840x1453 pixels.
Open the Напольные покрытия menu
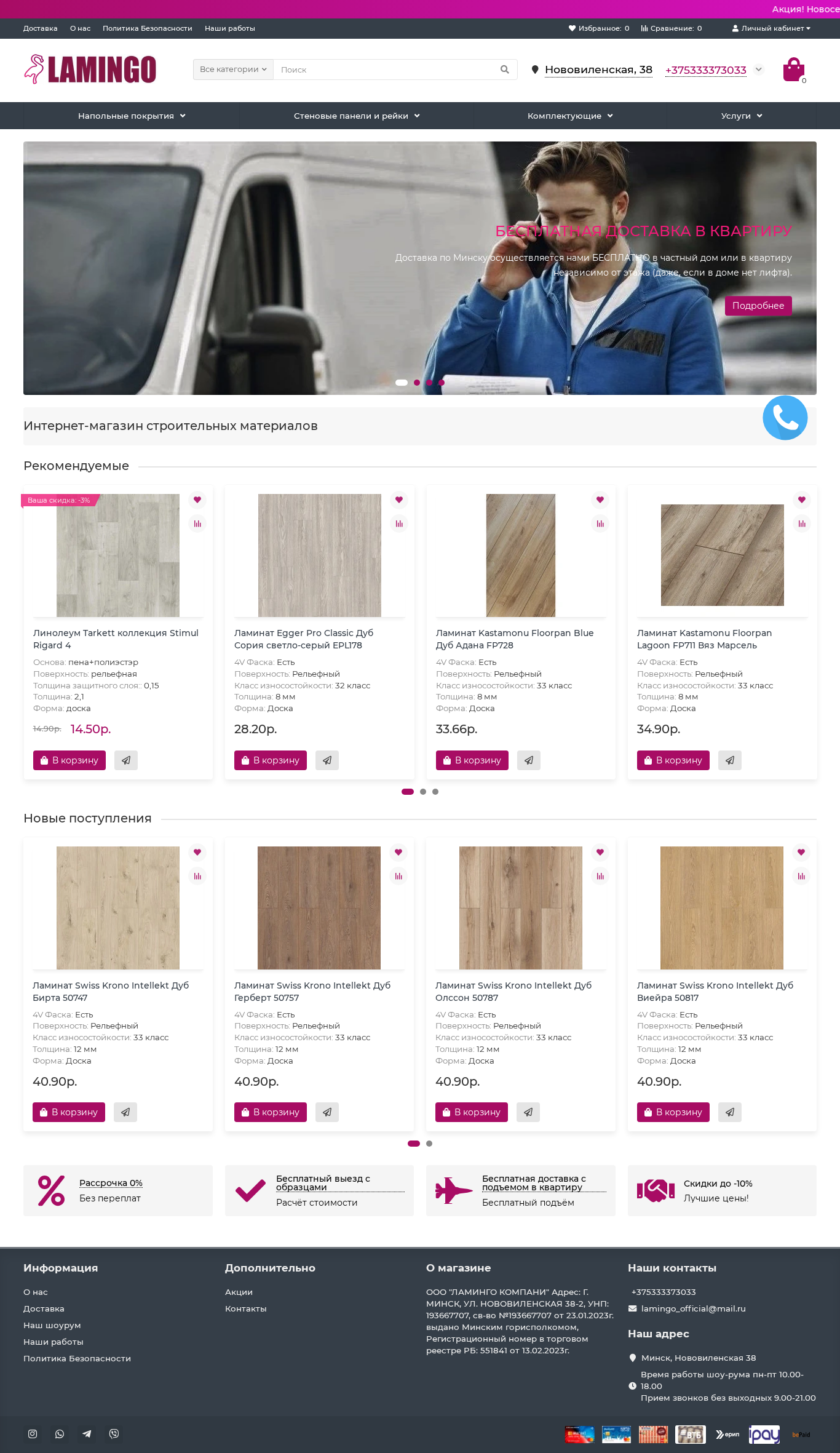132,116
